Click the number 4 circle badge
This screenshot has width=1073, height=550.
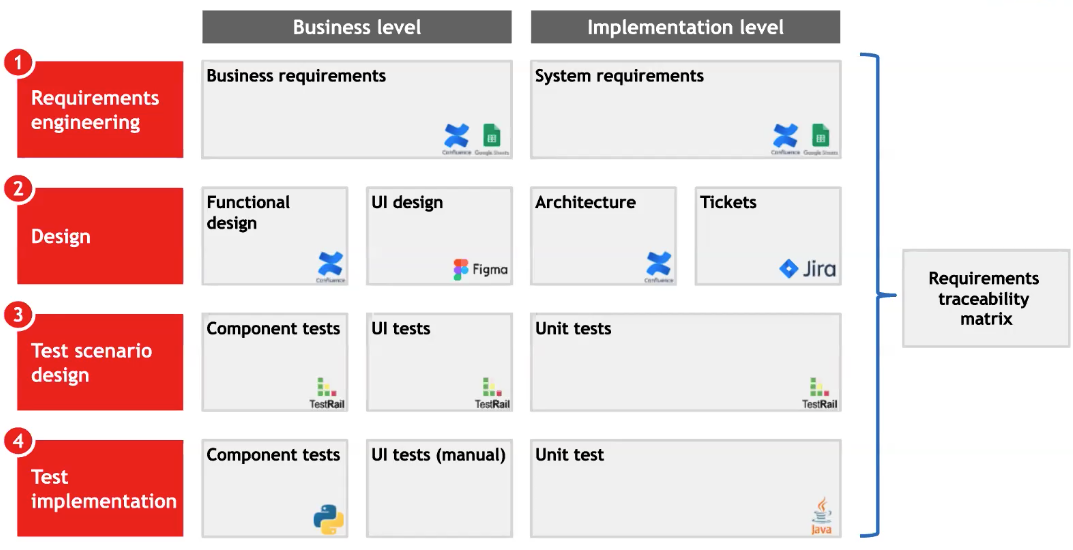(18, 440)
